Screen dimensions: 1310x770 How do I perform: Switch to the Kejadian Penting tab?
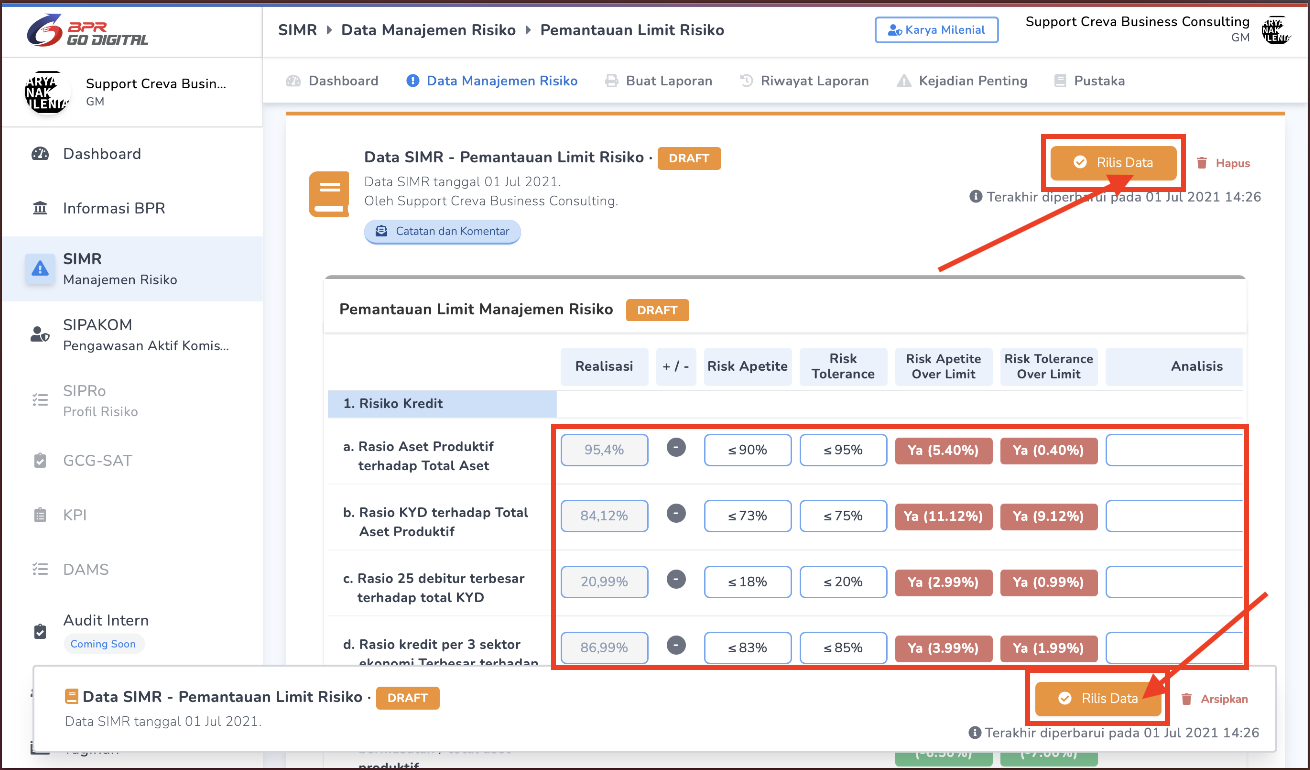click(962, 81)
